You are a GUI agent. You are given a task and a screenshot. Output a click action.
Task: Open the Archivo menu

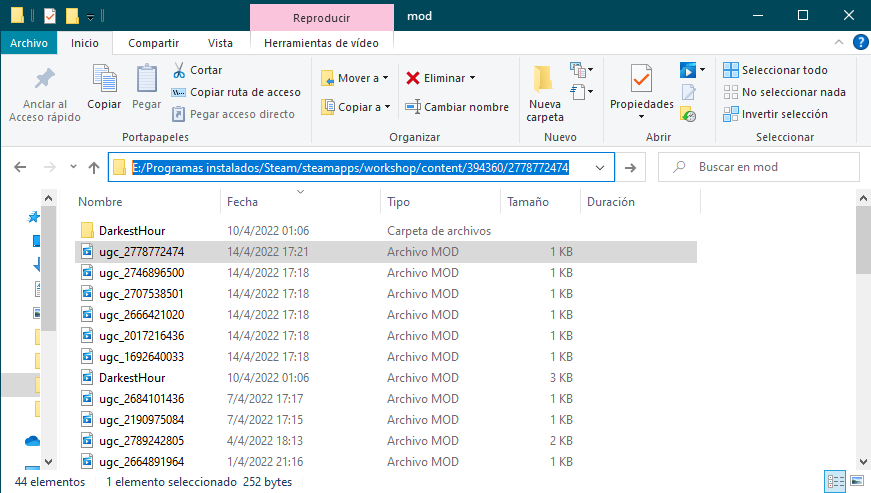29,43
